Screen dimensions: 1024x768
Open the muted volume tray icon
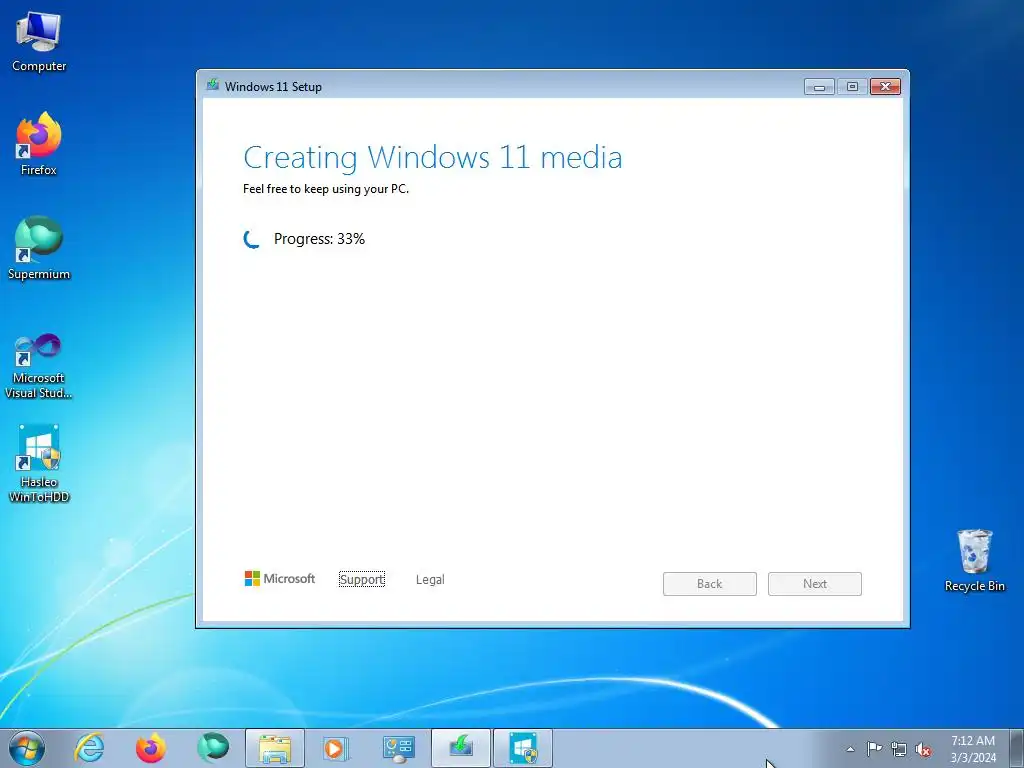coord(923,749)
